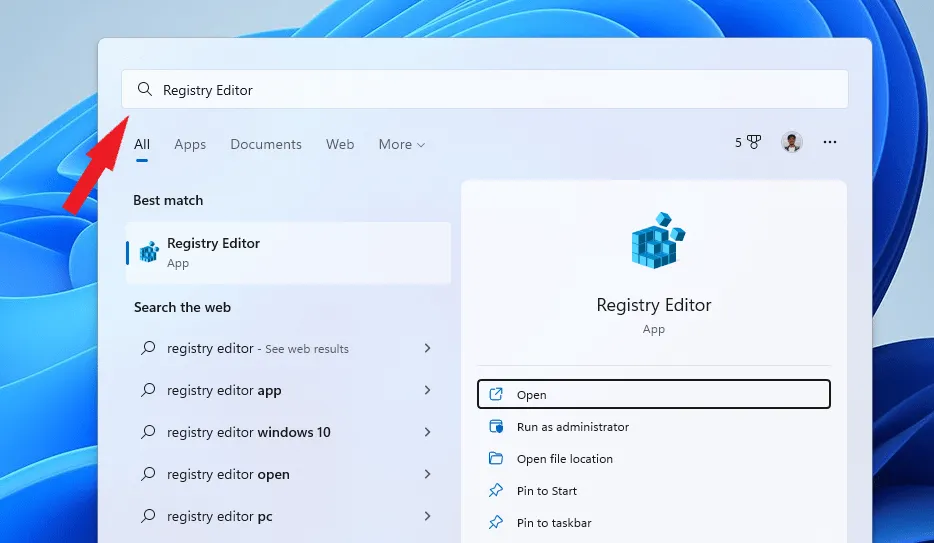Focus the Registry Editor search input field
934x543 pixels.
485,89
